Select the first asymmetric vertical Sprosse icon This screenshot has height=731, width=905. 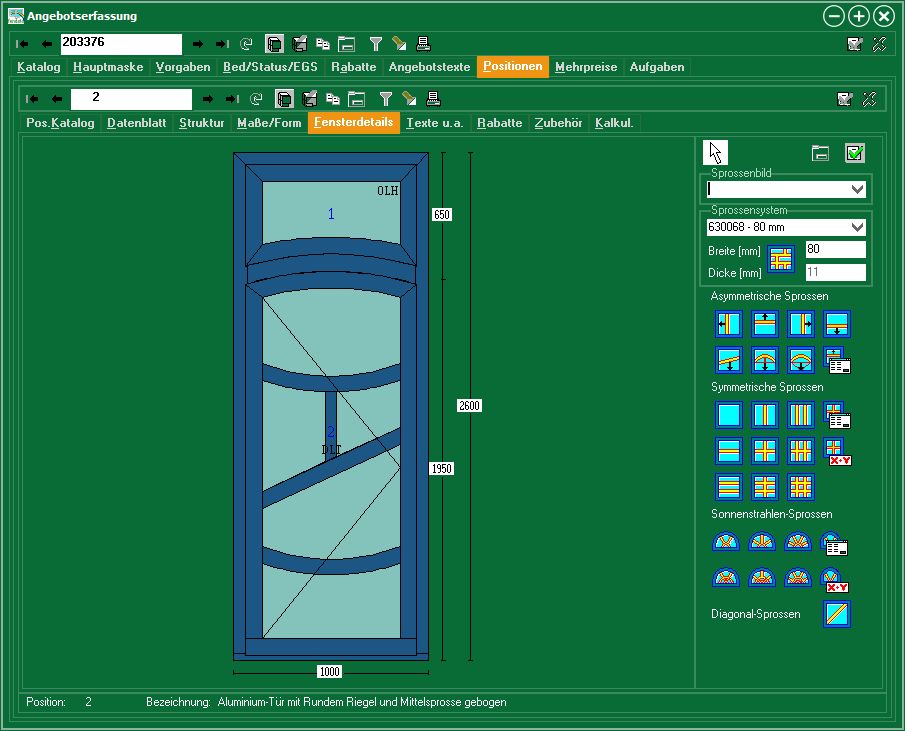pyautogui.click(x=729, y=324)
